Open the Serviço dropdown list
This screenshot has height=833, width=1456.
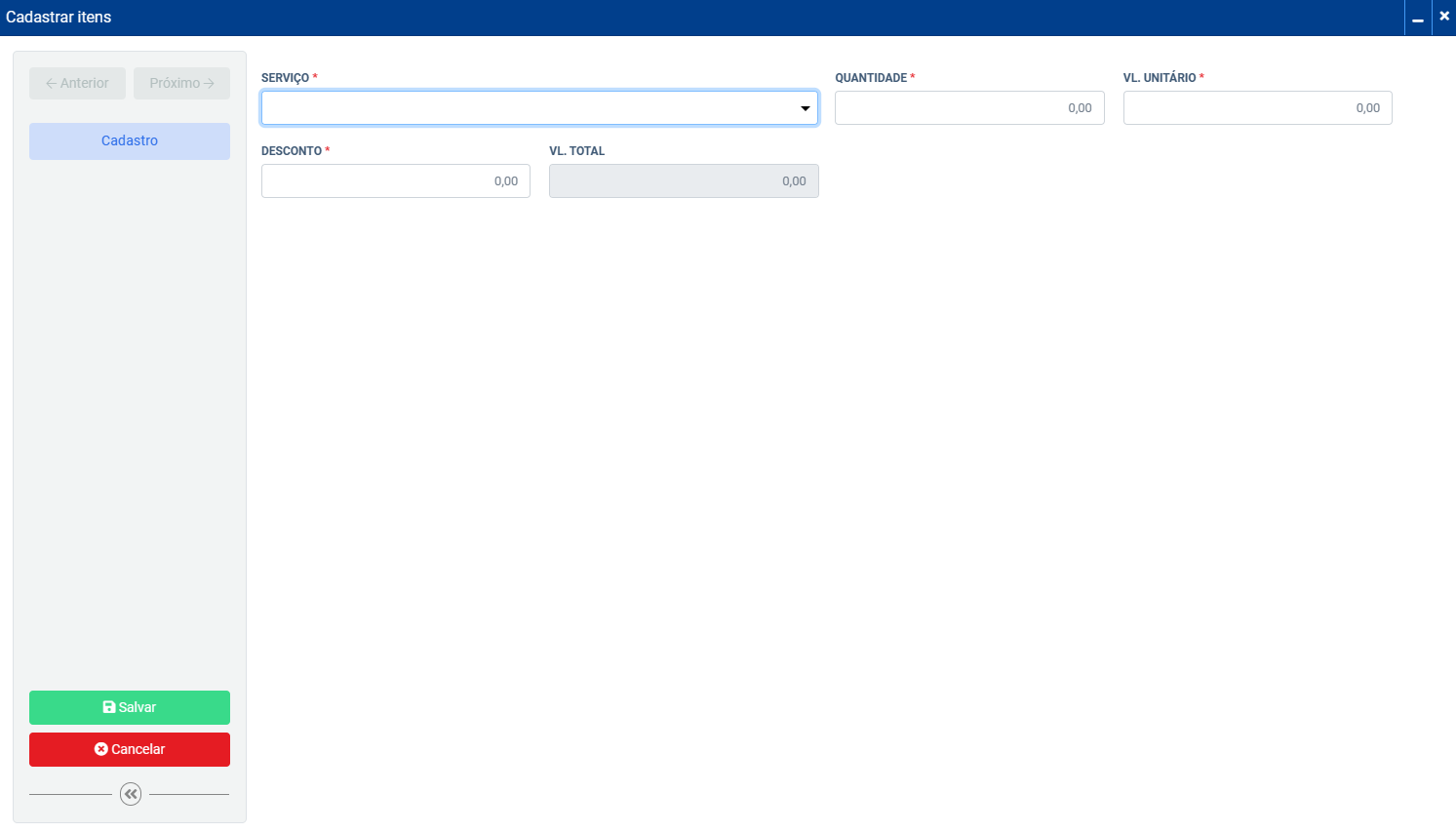coord(539,108)
